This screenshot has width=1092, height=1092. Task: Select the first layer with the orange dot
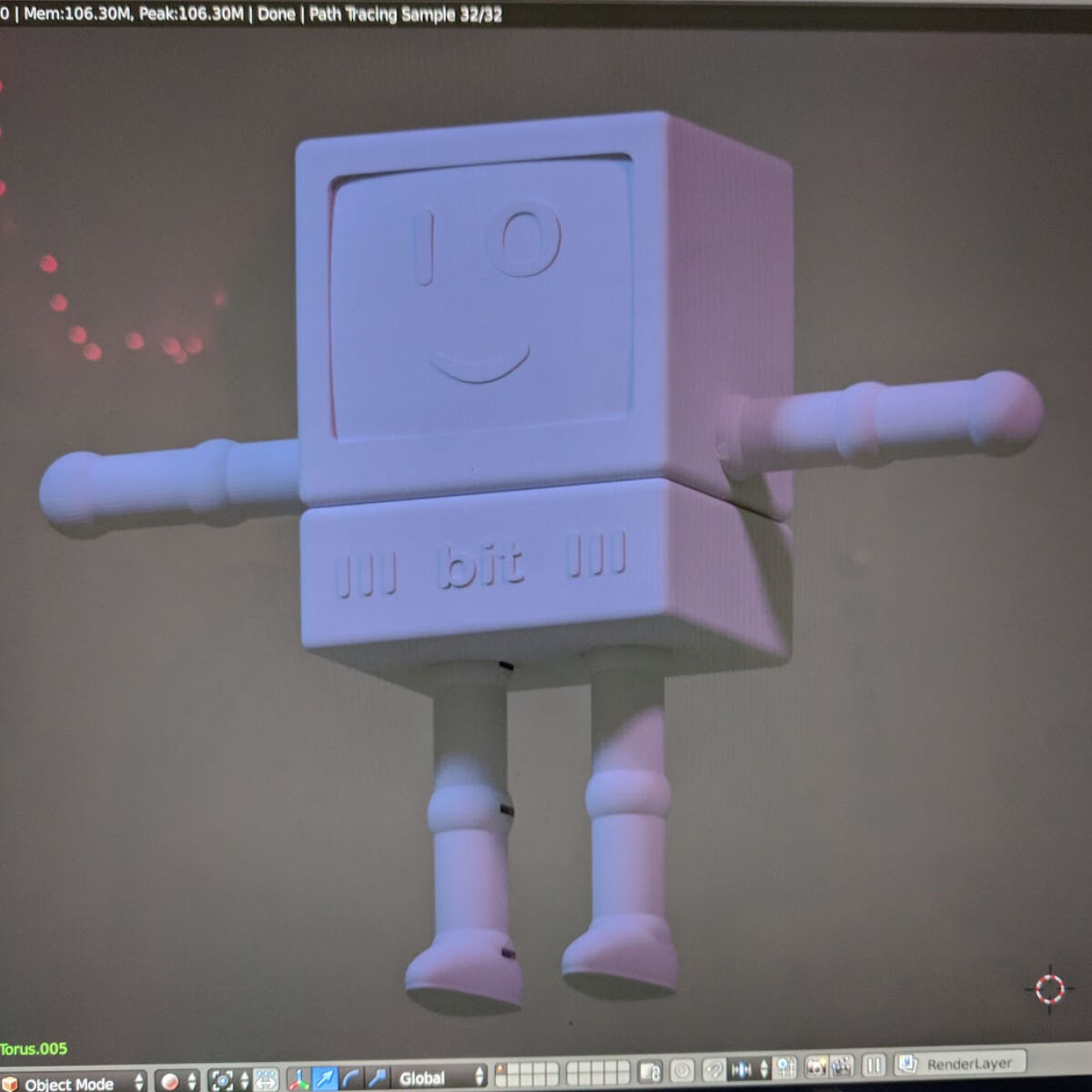point(500,1068)
